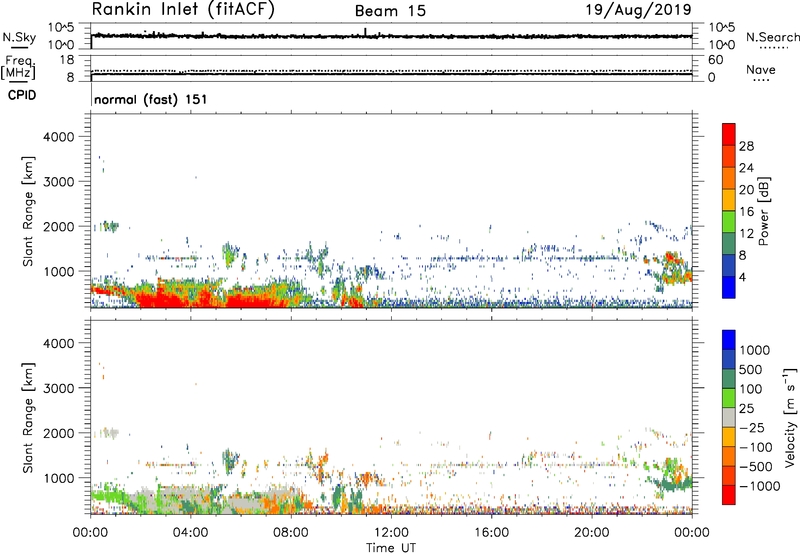Click the 'normal (fast) 151' text
800x554 pixels.
pyautogui.click(x=151, y=99)
